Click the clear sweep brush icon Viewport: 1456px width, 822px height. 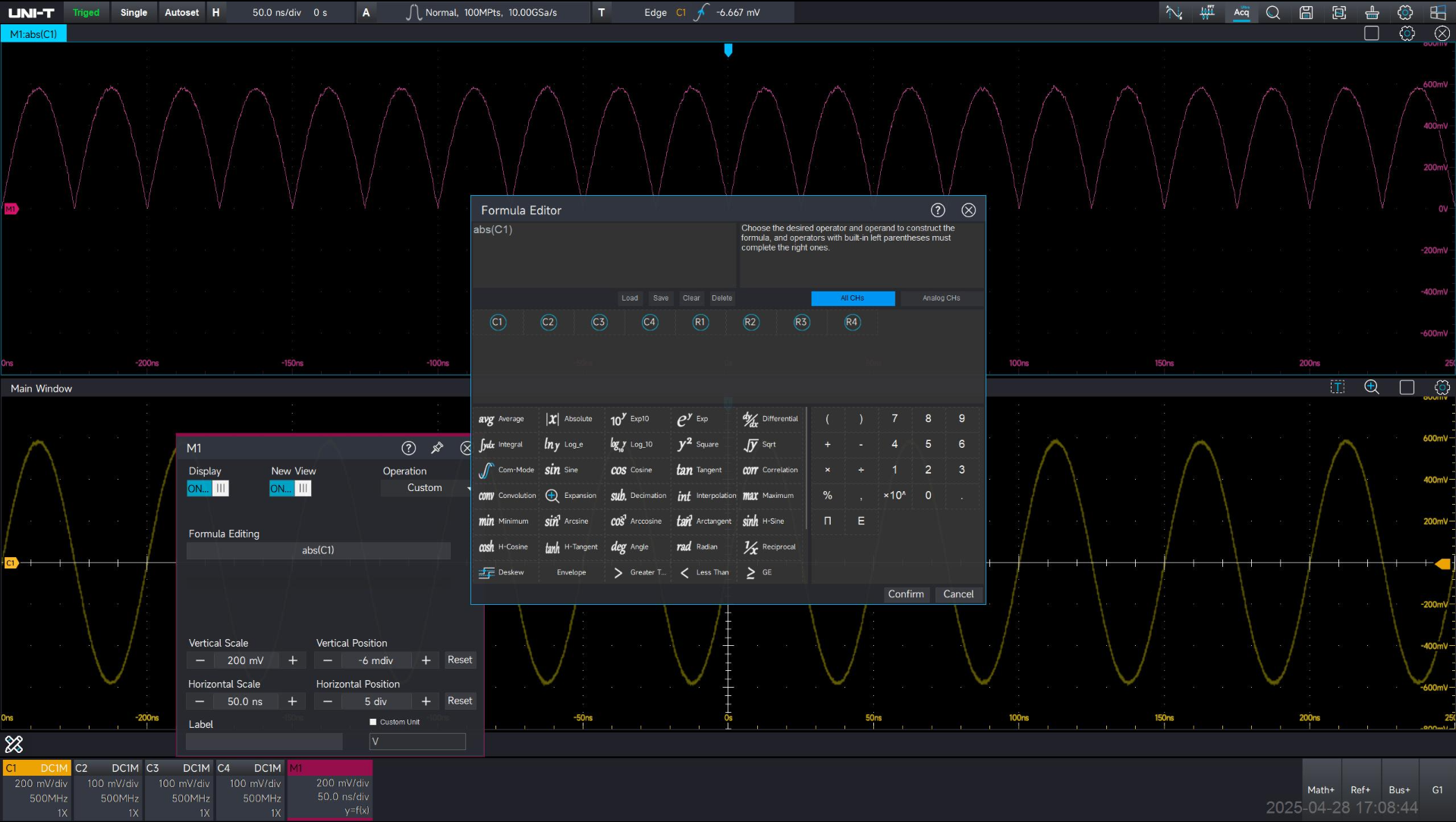coord(1372,12)
